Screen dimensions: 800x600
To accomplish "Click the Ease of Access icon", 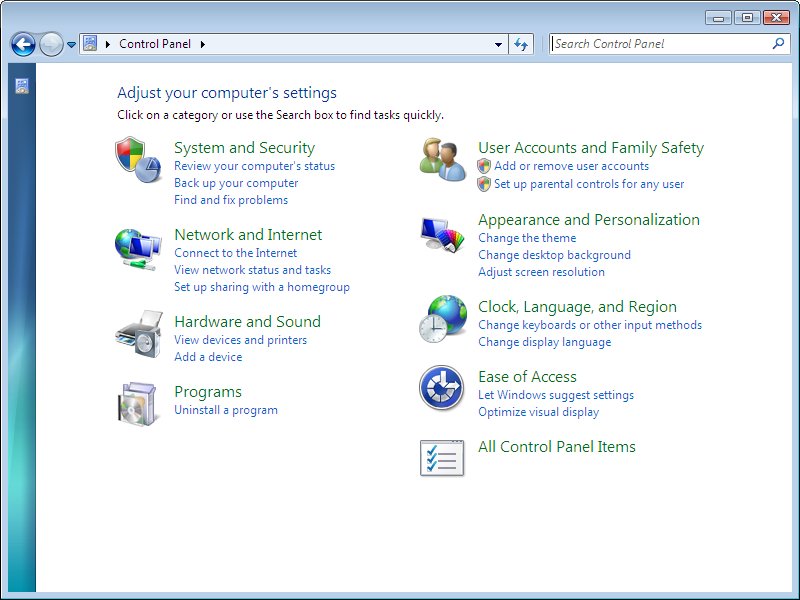I will click(441, 388).
